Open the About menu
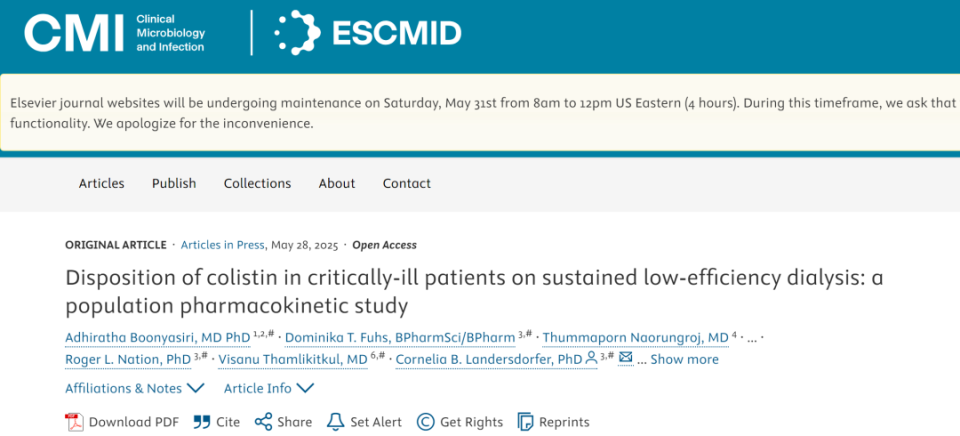 (337, 183)
